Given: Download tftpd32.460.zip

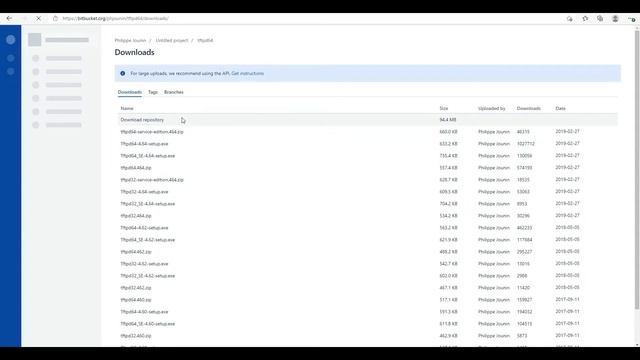Looking at the screenshot, I should click(136, 336).
